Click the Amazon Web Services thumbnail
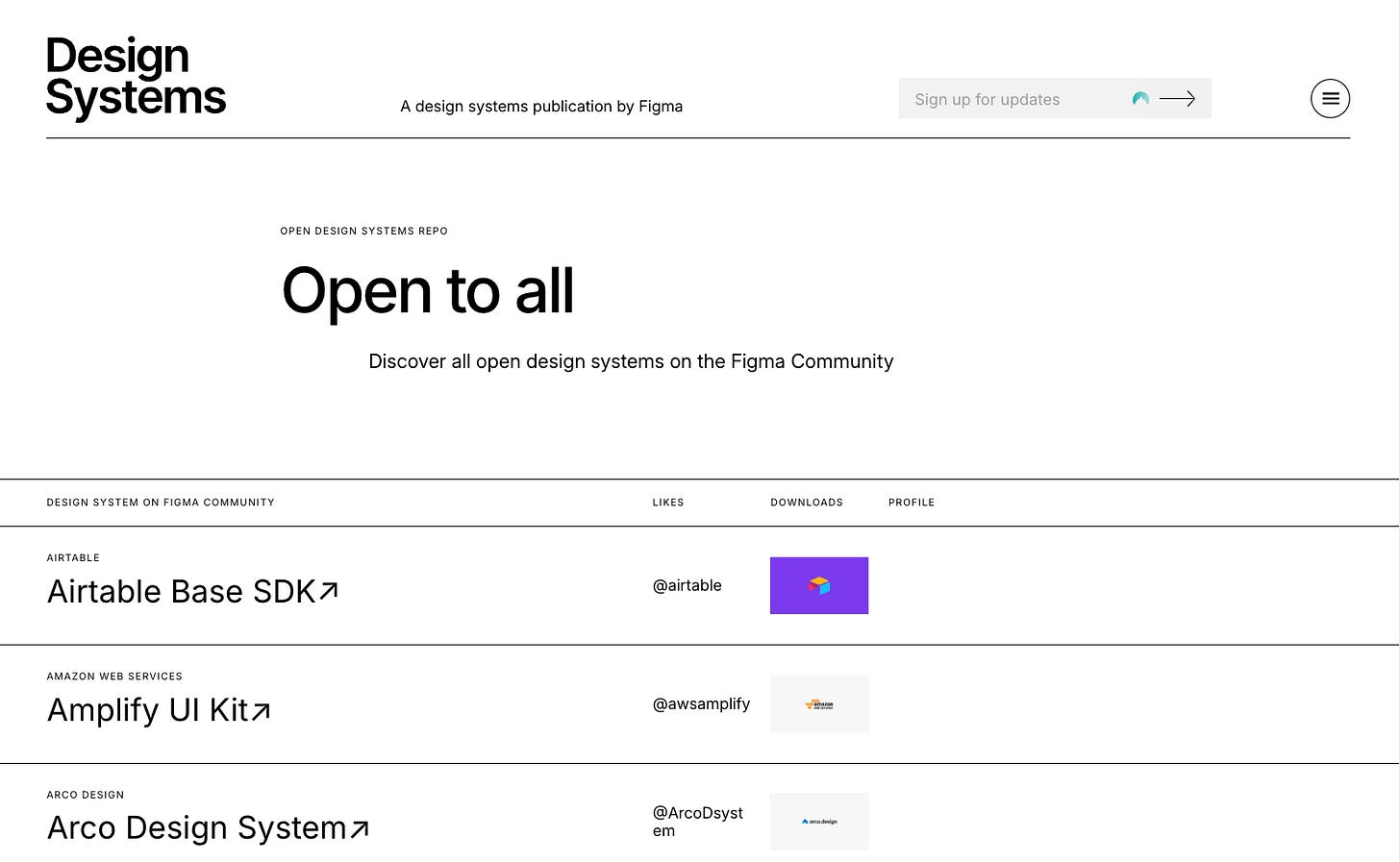 point(819,704)
